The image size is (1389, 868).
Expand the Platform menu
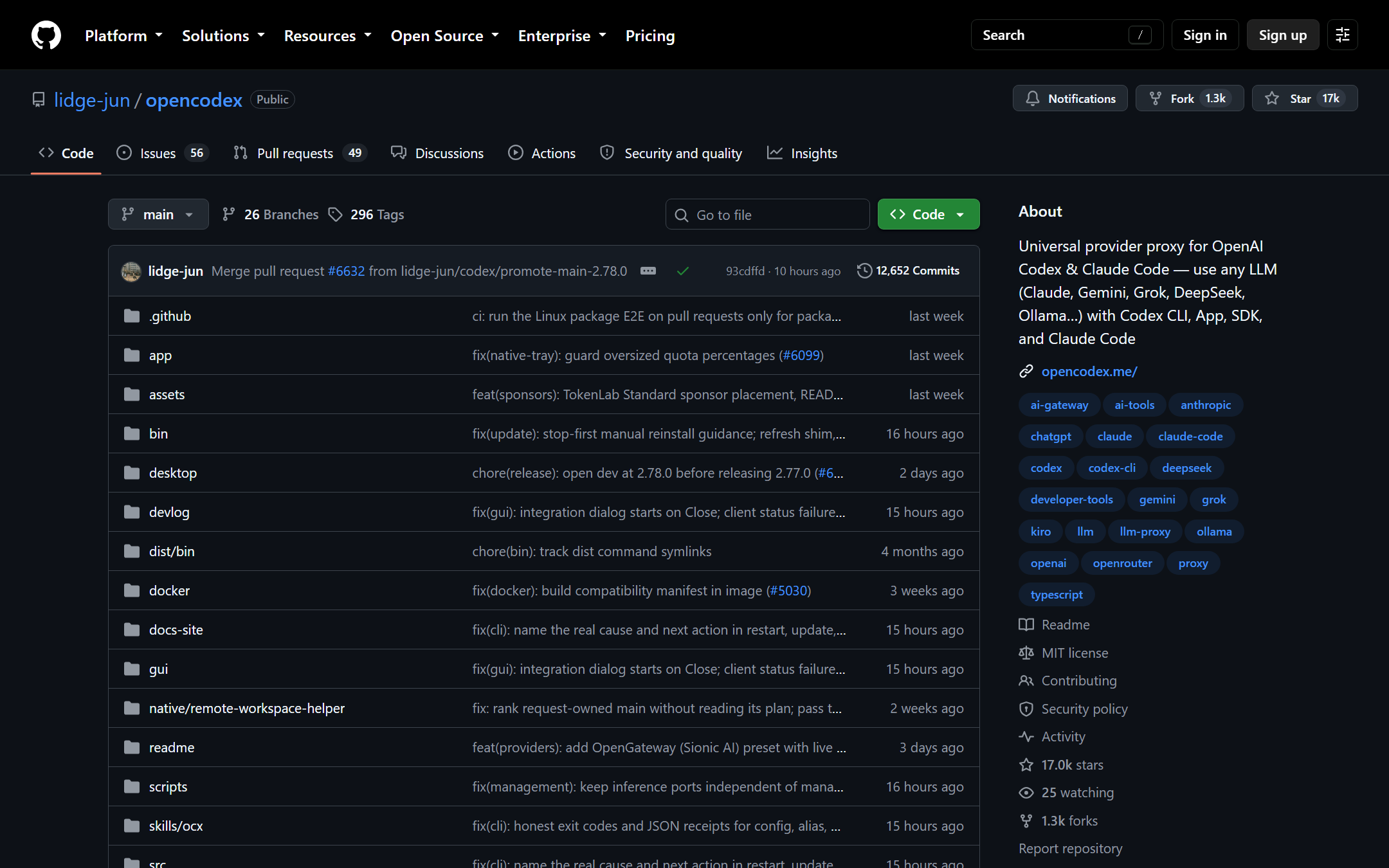(123, 35)
